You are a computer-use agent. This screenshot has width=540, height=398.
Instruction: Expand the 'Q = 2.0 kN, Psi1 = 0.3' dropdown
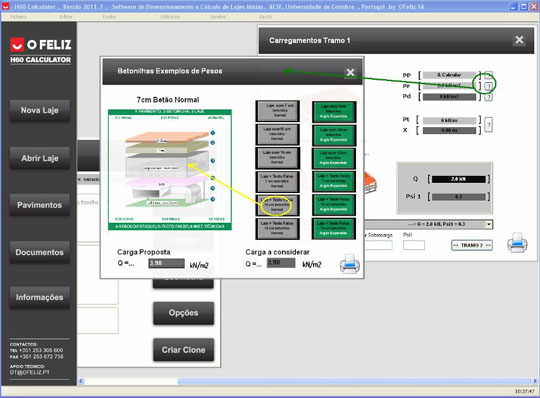click(x=489, y=224)
